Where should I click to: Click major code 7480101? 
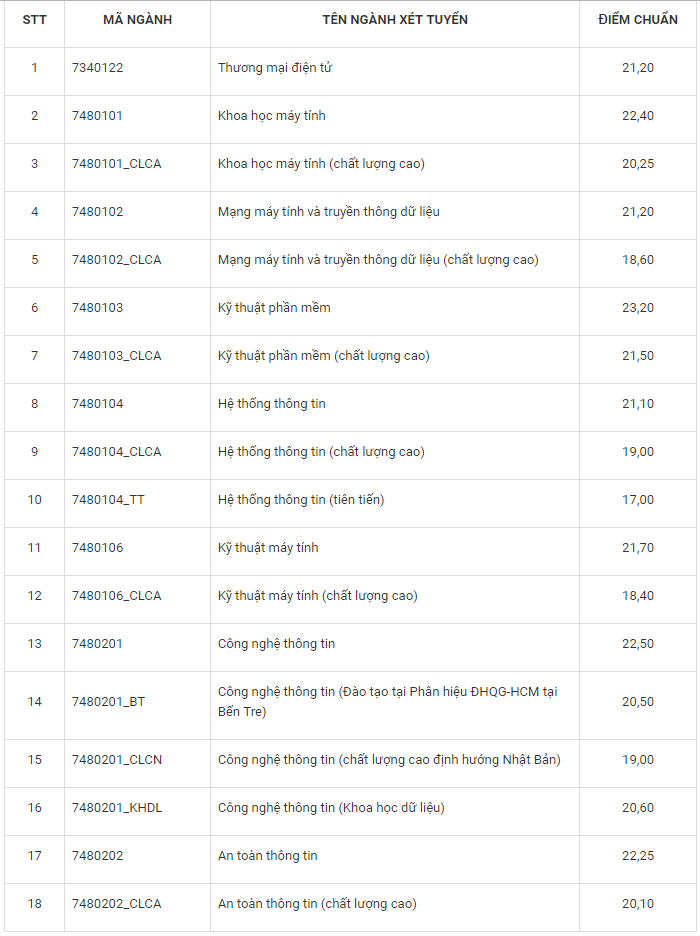(98, 116)
